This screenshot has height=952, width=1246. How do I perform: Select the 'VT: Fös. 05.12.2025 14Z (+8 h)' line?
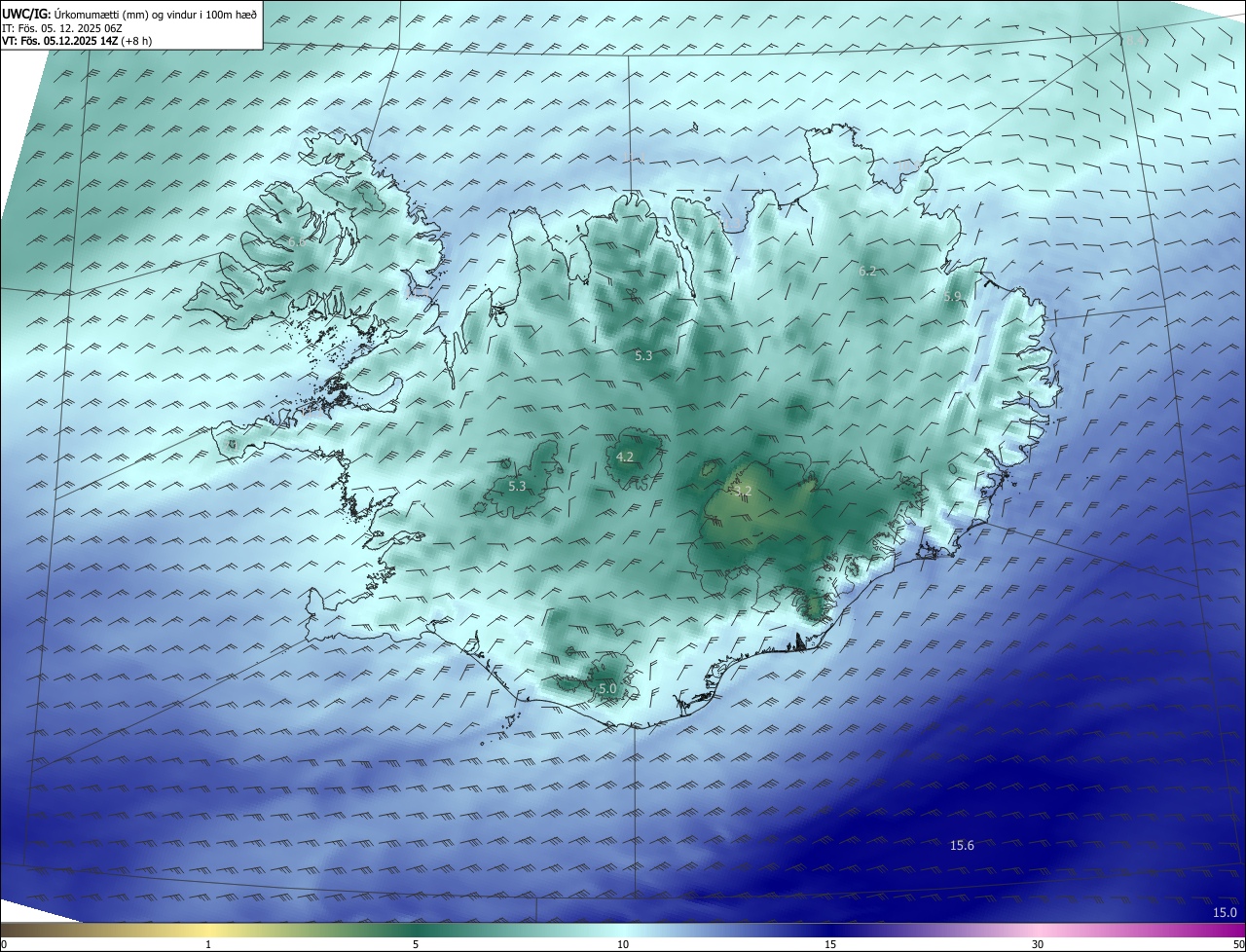(x=77, y=41)
